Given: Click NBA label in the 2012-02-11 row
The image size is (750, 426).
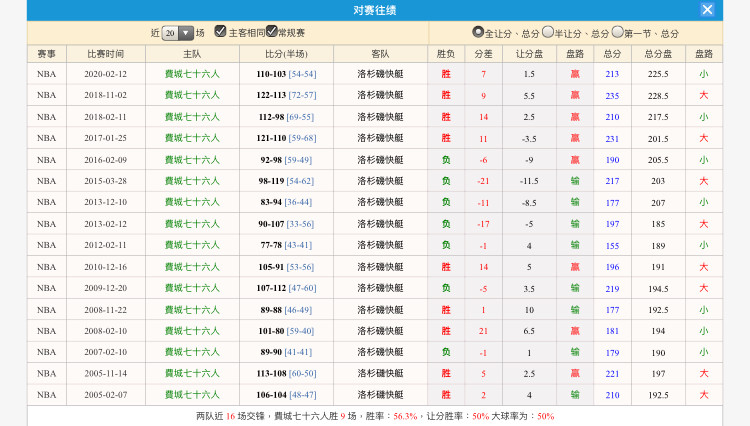Looking at the screenshot, I should (x=46, y=245).
